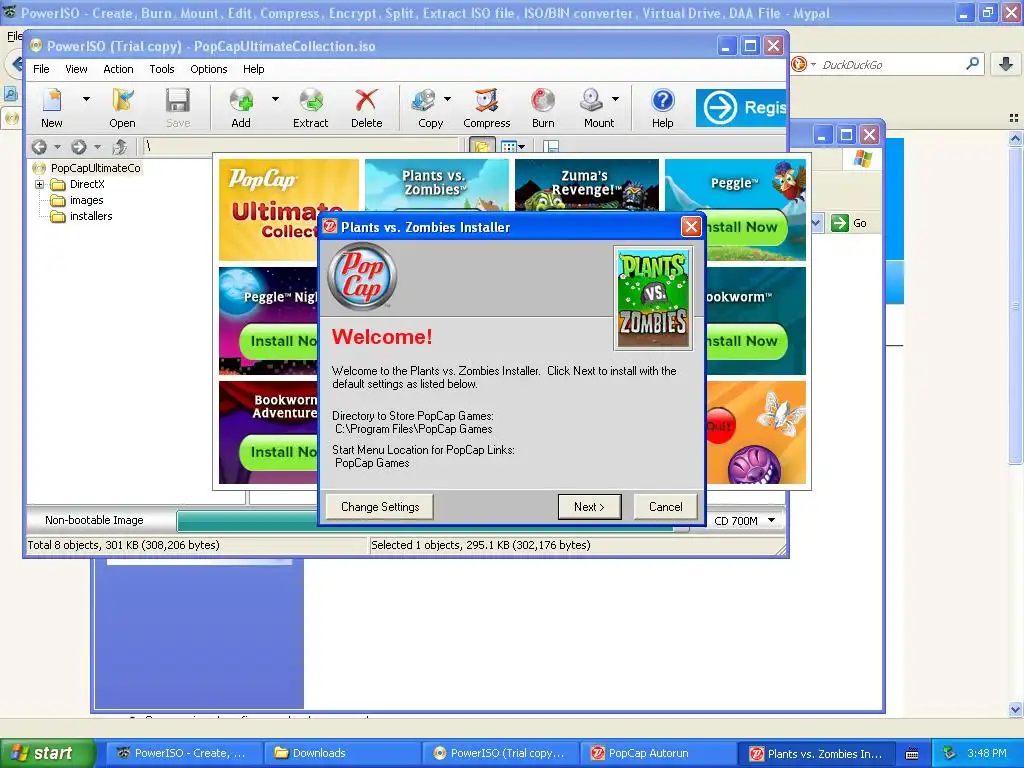Viewport: 1024px width, 768px height.
Task: Click the keyboard icon in the system tray
Action: [912, 754]
